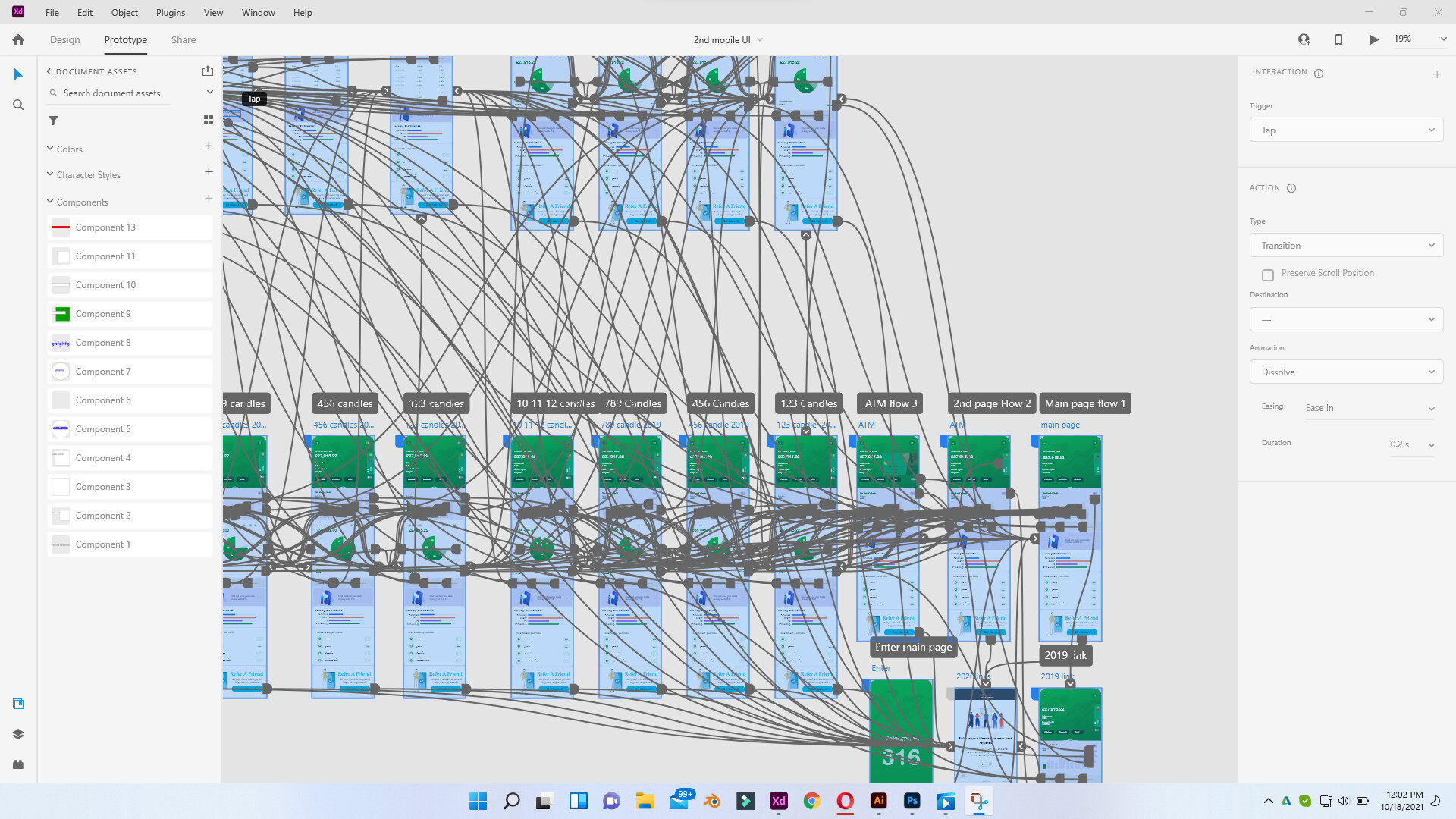Open the zoom/search tool below the pointer

(17, 105)
